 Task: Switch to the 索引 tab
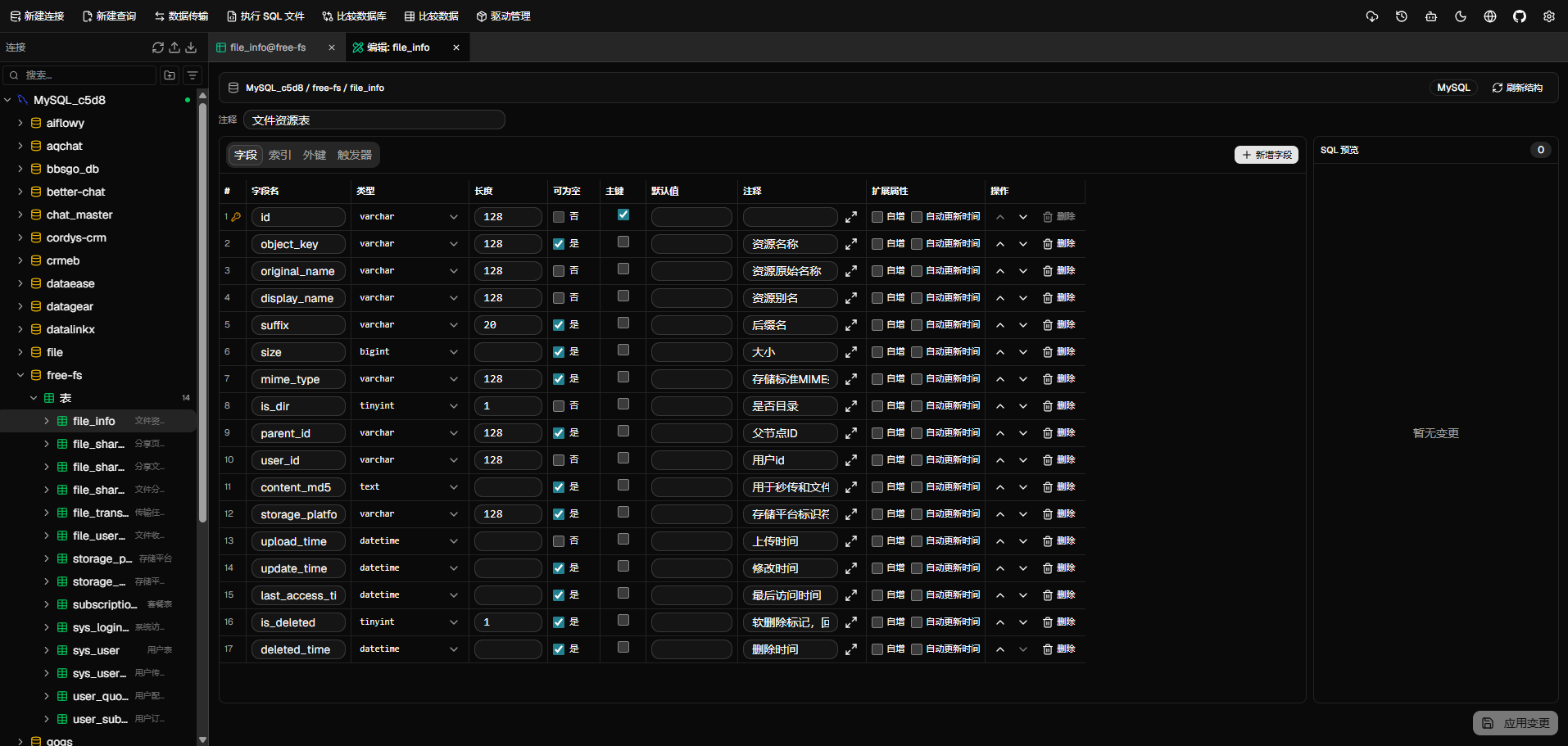(280, 155)
